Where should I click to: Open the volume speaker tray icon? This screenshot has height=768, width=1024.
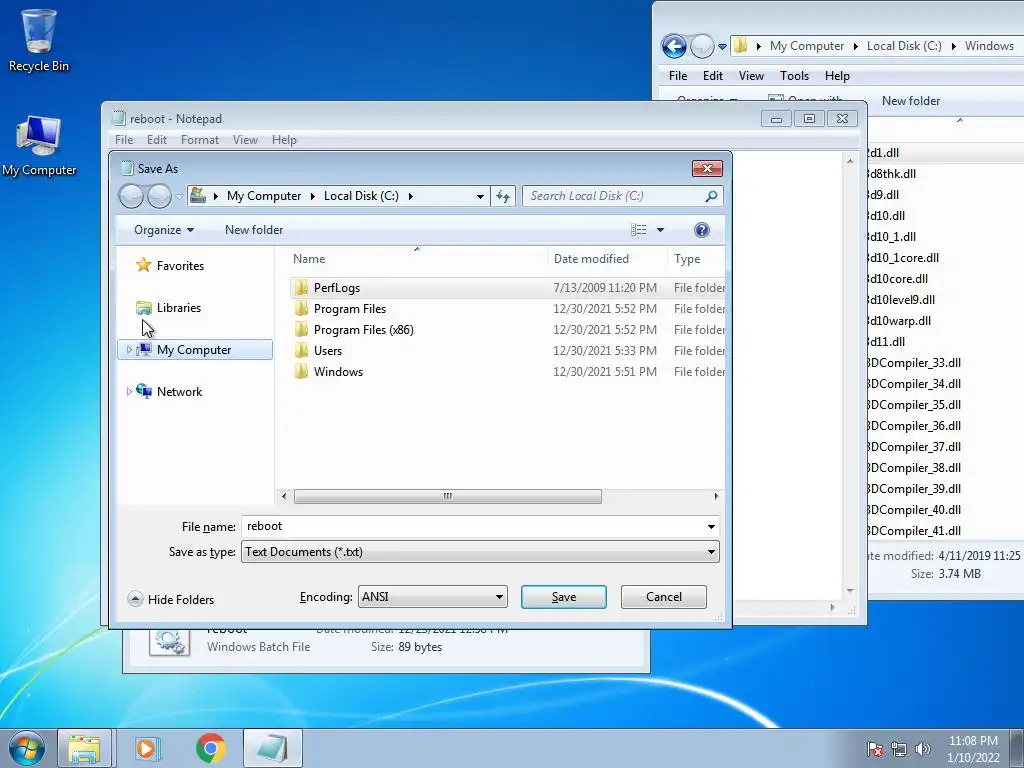[923, 749]
